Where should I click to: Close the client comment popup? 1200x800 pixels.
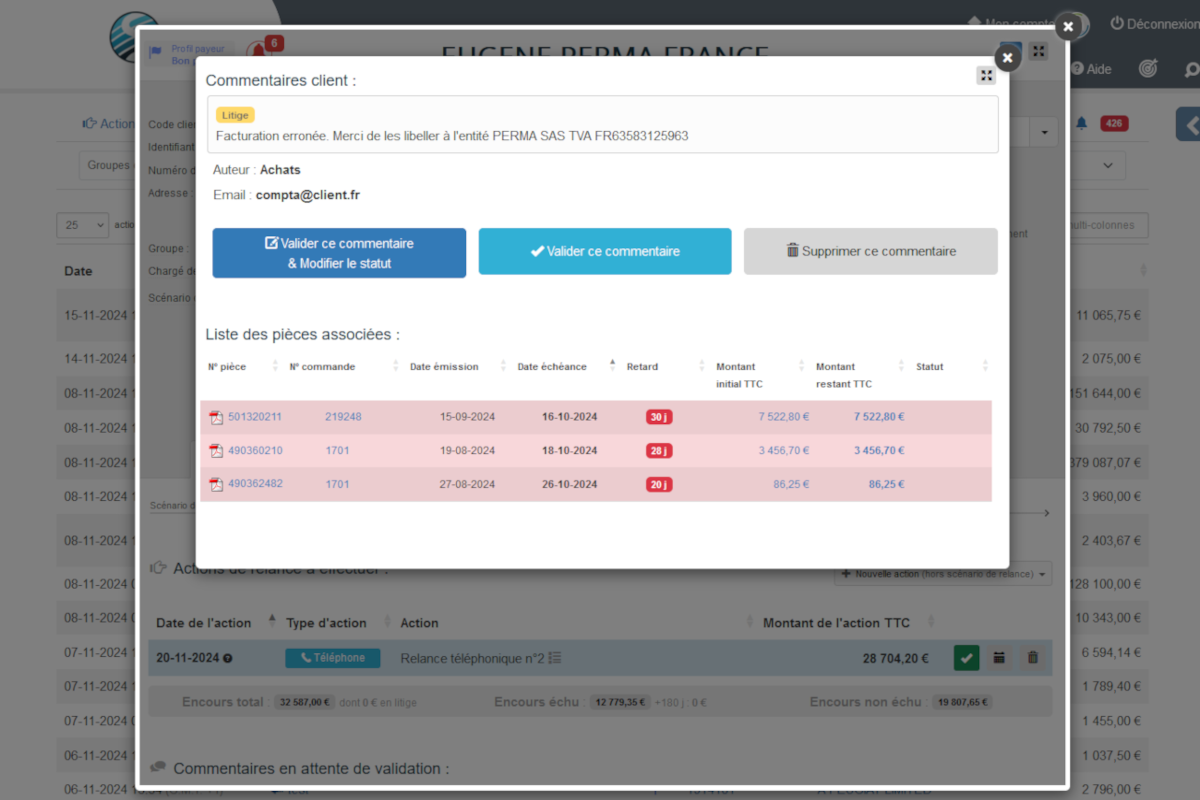pos(1007,58)
